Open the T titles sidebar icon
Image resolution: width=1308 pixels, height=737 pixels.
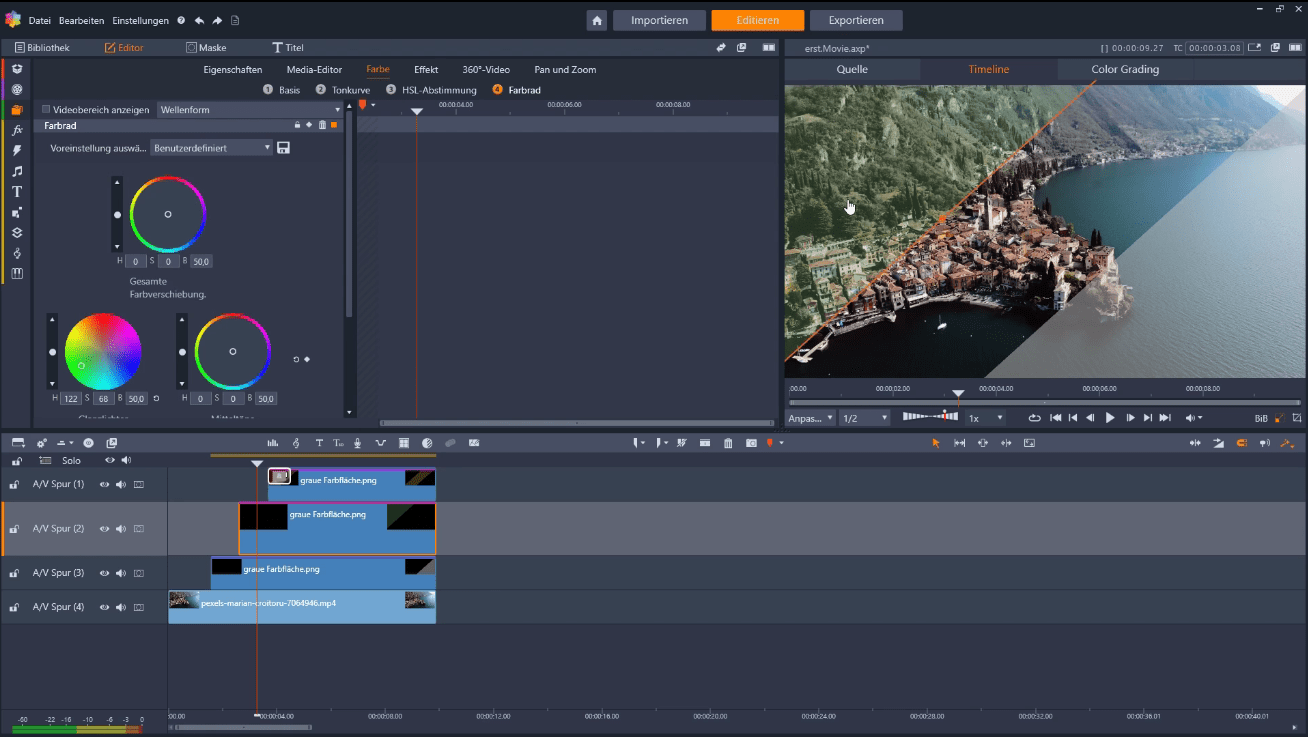(x=17, y=191)
